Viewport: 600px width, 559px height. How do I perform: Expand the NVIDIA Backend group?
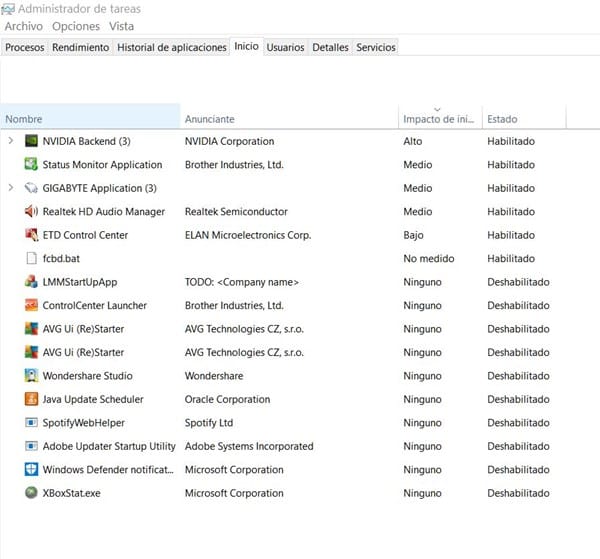tap(11, 141)
